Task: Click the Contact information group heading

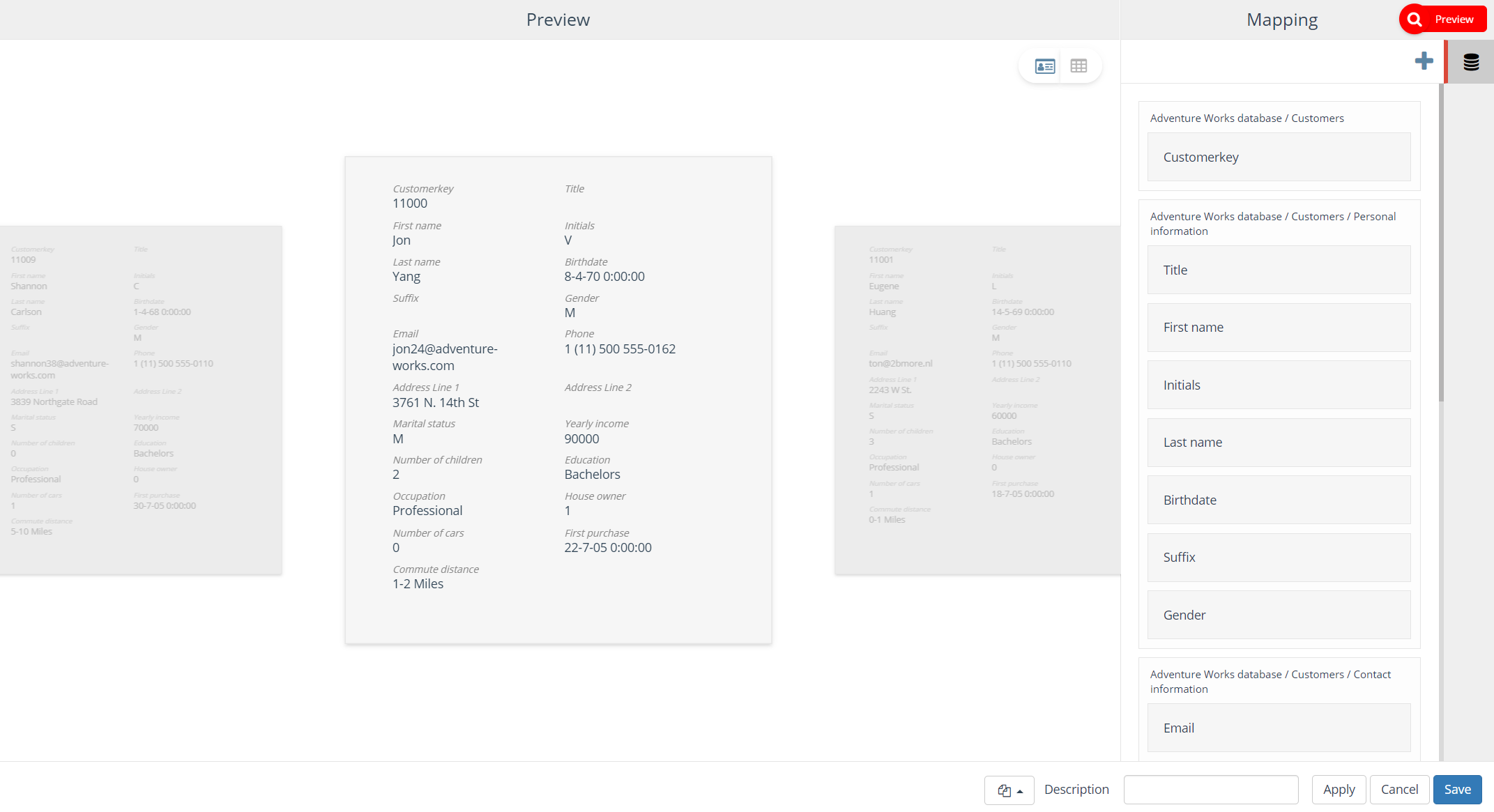Action: [x=1270, y=682]
